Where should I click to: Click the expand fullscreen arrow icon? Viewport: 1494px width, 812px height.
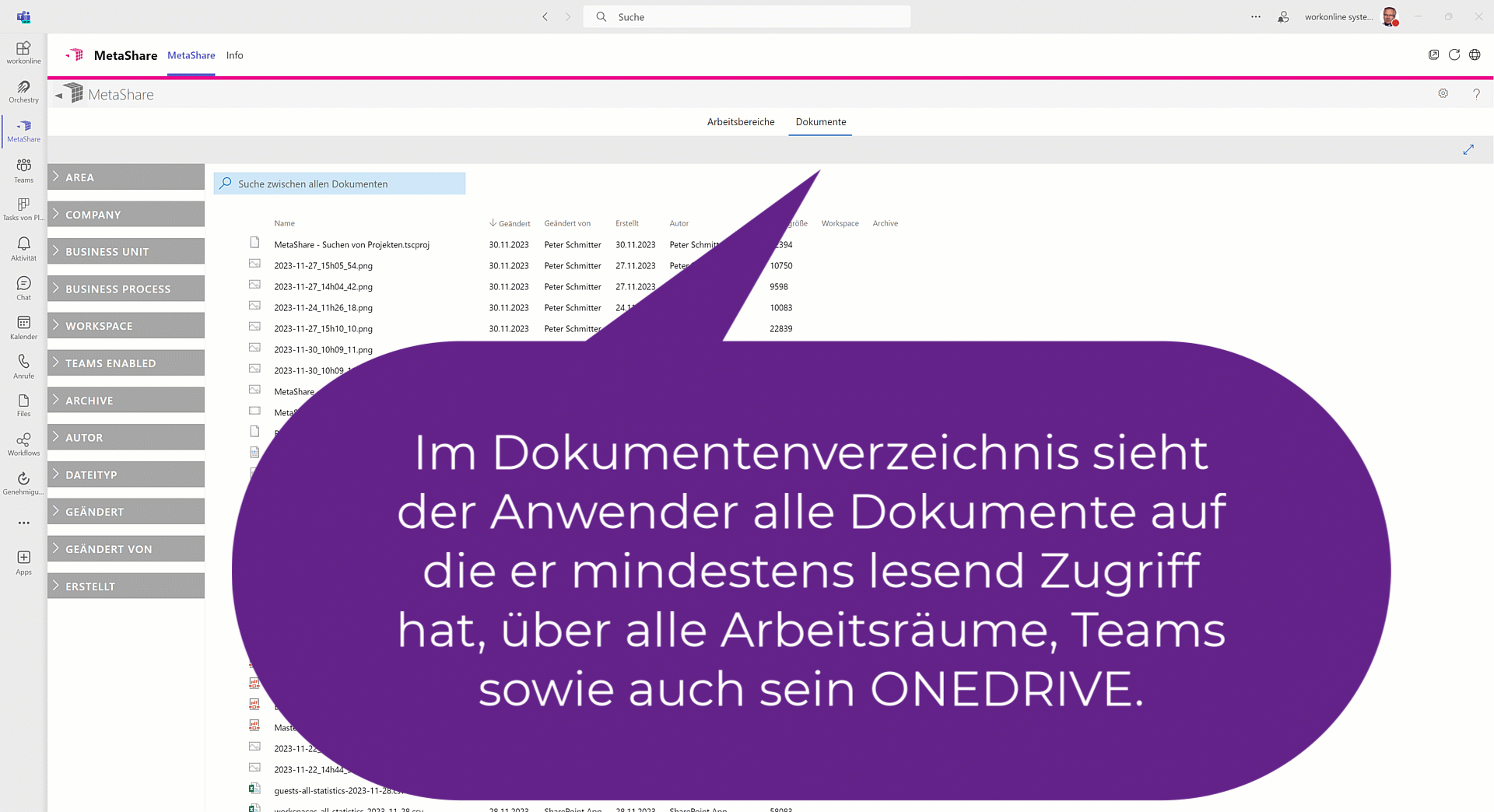tap(1468, 149)
